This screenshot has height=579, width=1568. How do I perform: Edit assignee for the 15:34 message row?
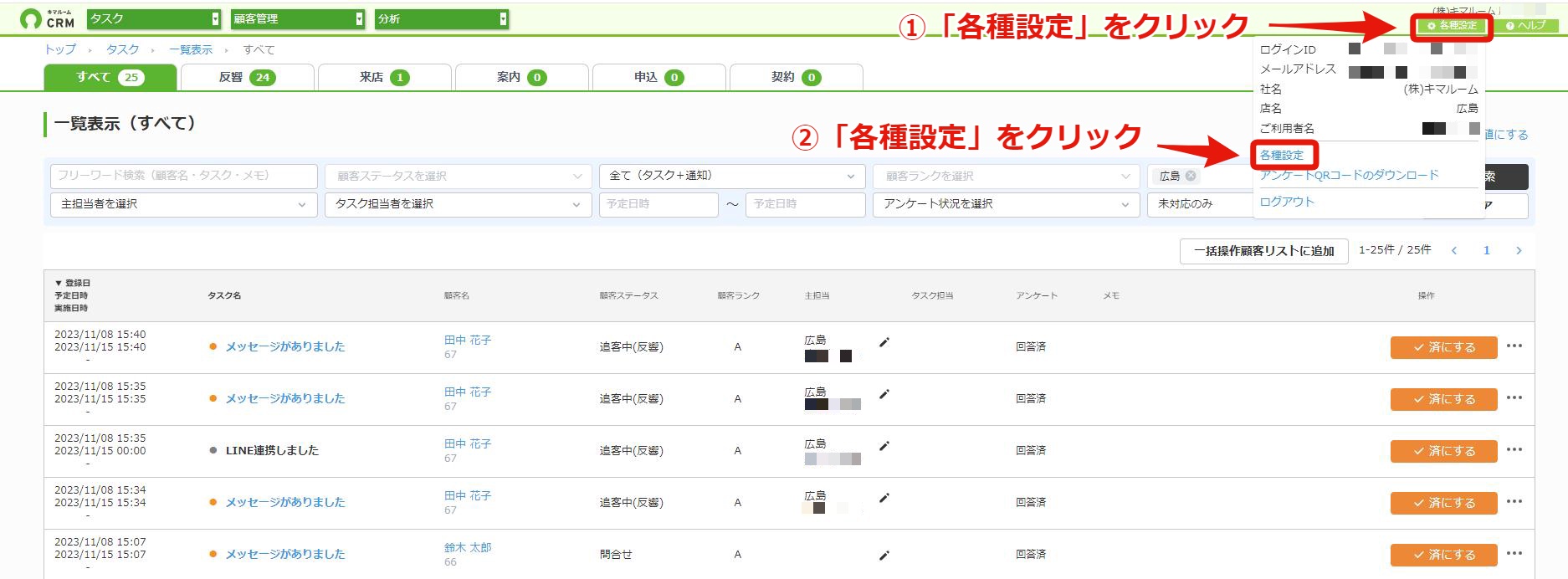(884, 498)
